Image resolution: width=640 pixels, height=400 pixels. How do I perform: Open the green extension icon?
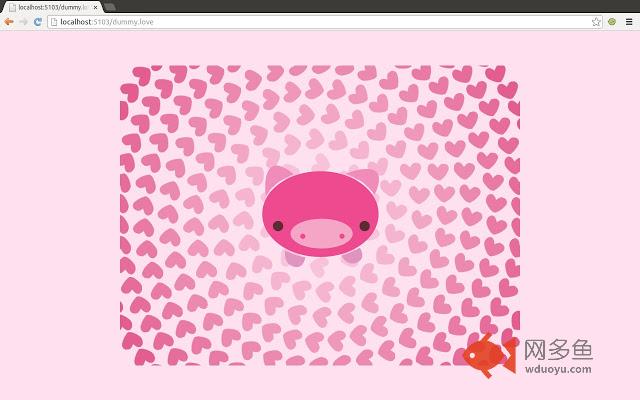click(x=611, y=22)
